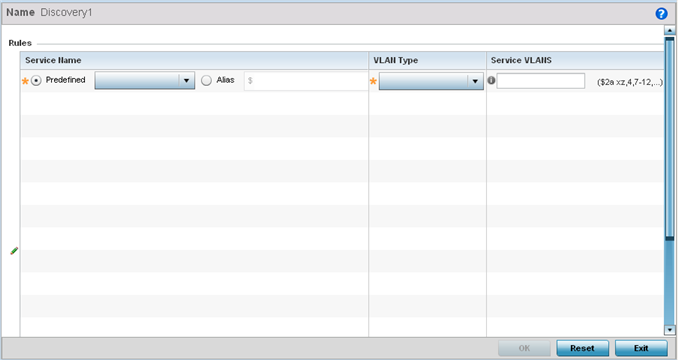Select the Alias radio button
678x360 pixels.
(206, 81)
